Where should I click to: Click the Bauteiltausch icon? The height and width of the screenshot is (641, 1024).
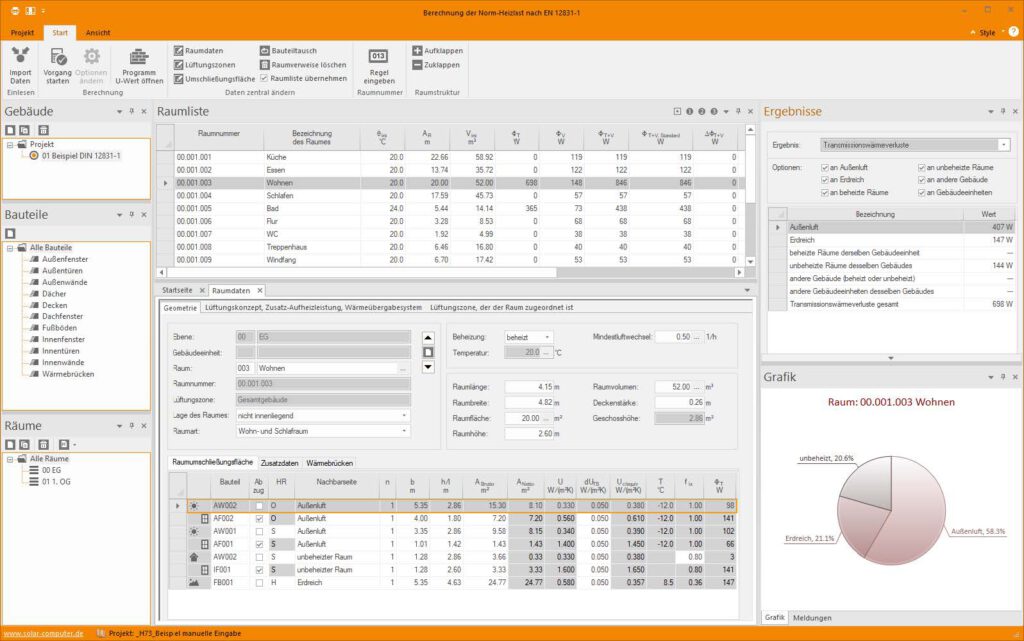264,51
